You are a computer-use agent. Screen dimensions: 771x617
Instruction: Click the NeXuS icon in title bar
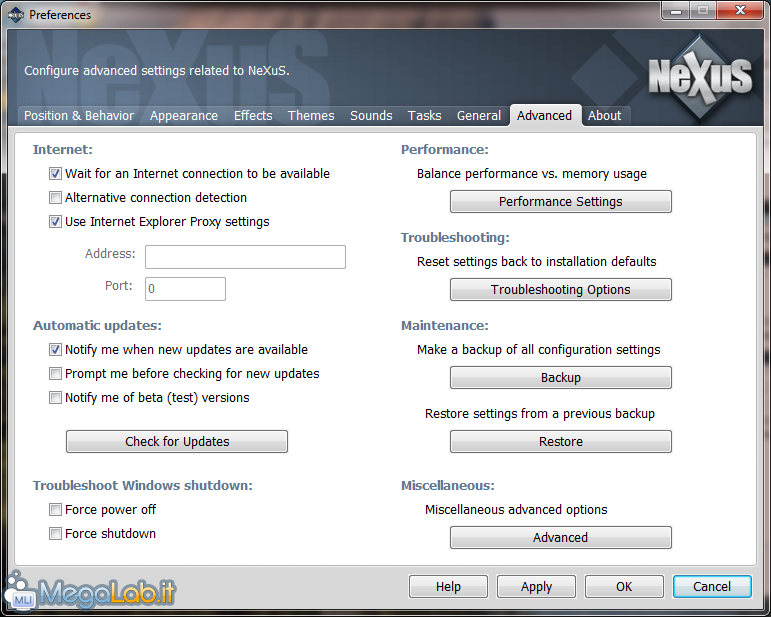(x=15, y=15)
